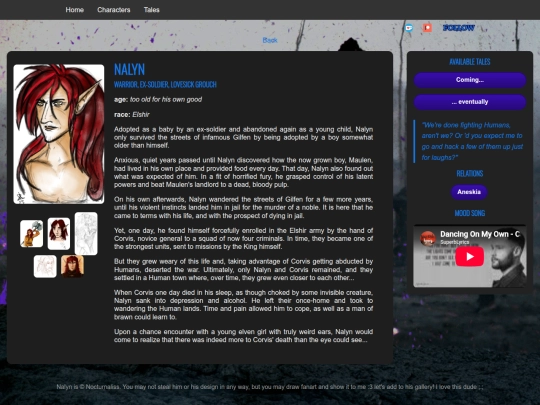The width and height of the screenshot is (540, 405).
Task: Go to the Home page
Action: tap(75, 10)
